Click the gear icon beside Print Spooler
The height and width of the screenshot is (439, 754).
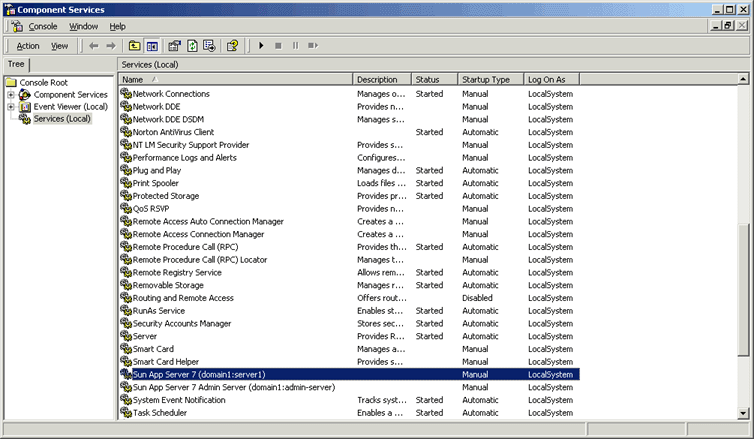pos(126,182)
